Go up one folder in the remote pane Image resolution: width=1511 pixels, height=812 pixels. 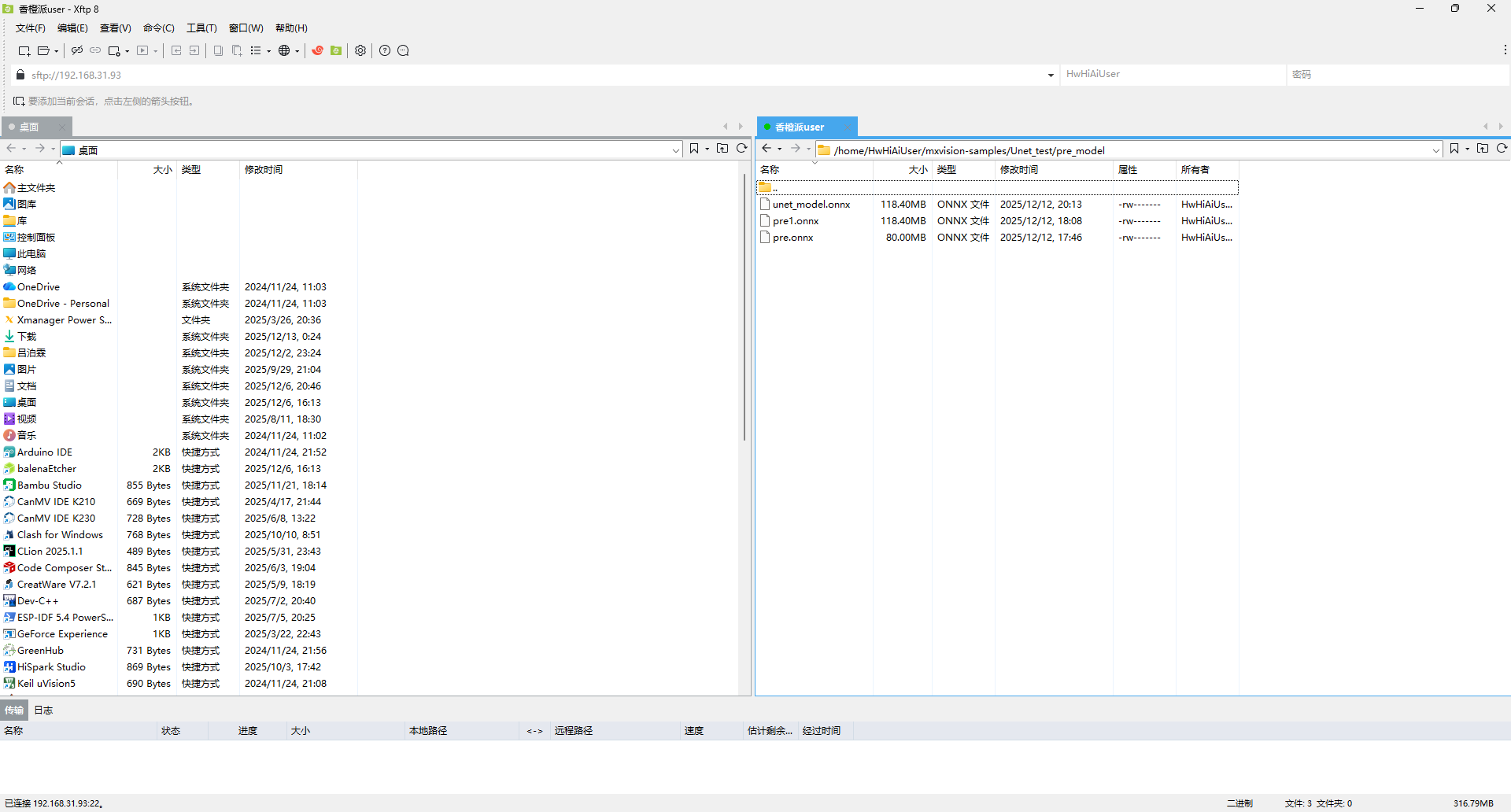point(1483,149)
